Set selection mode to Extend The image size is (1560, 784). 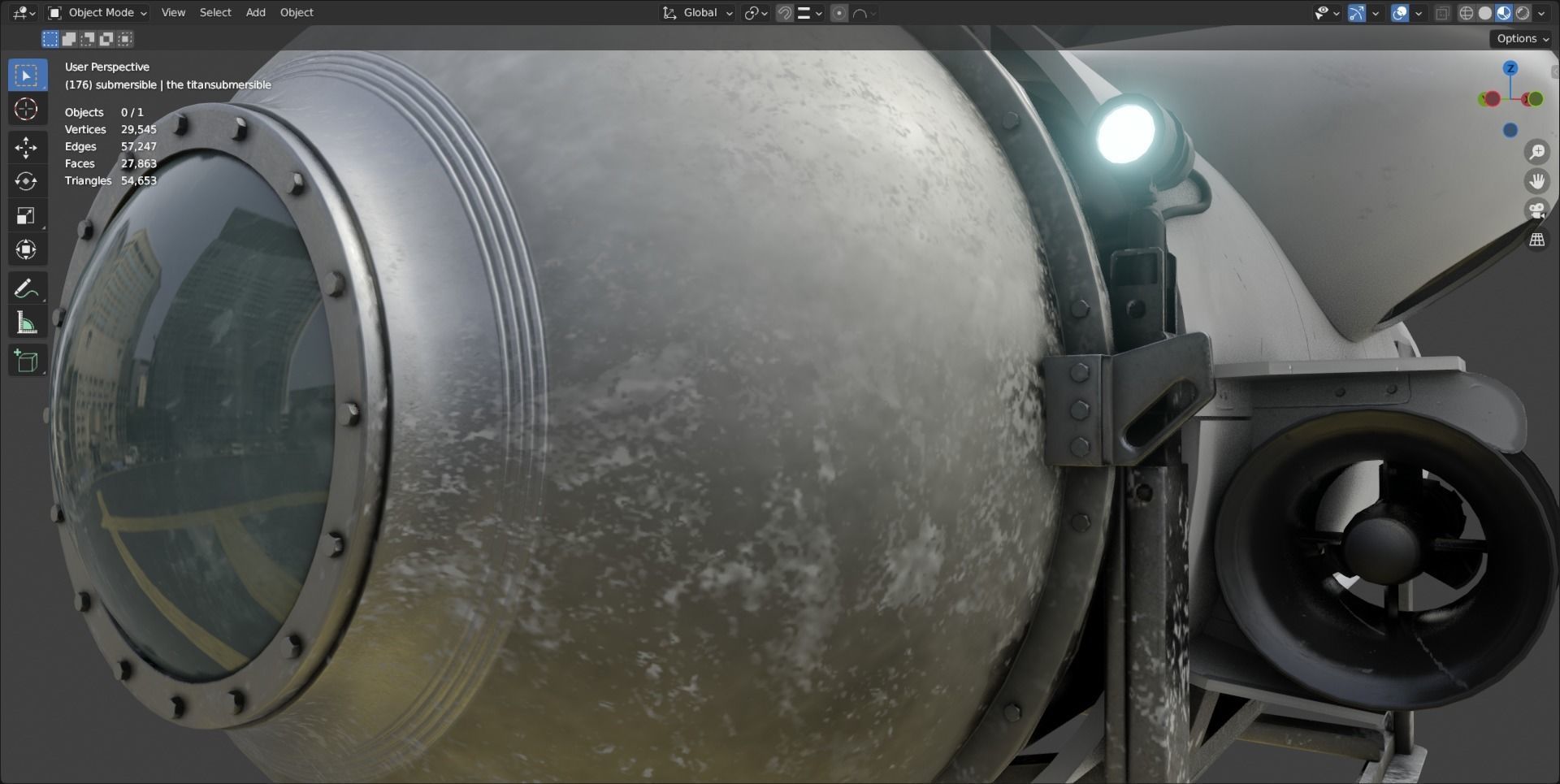(x=69, y=38)
